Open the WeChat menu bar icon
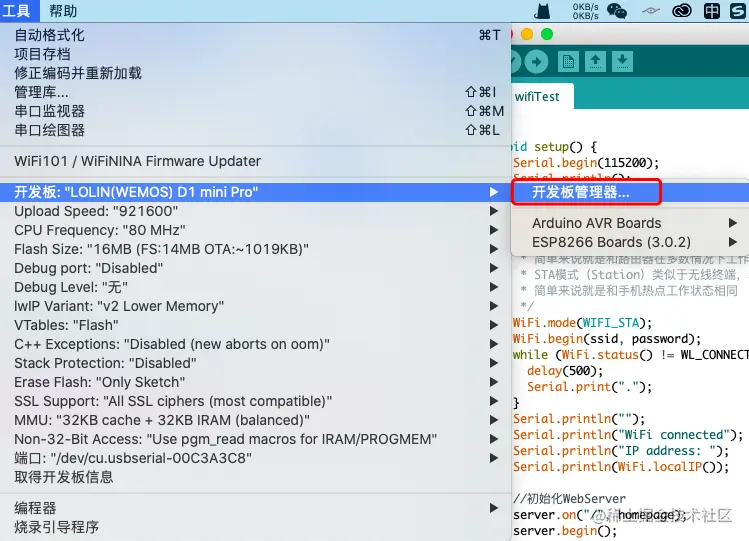 (617, 11)
